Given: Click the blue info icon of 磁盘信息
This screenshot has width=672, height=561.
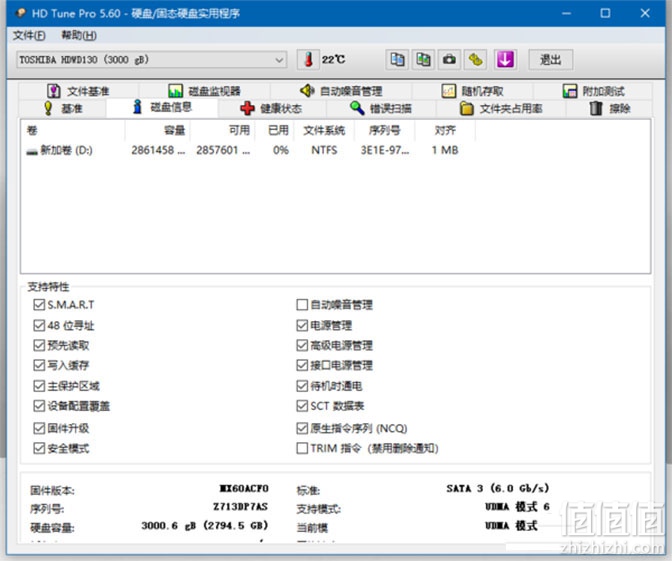Looking at the screenshot, I should coord(137,107).
